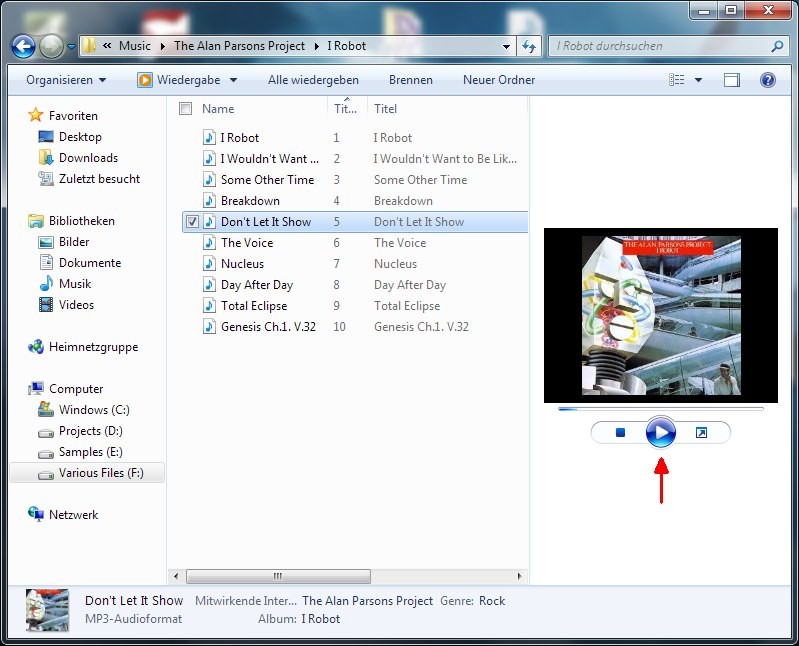Click the Back navigation arrow
The width and height of the screenshot is (799, 646).
[23, 47]
